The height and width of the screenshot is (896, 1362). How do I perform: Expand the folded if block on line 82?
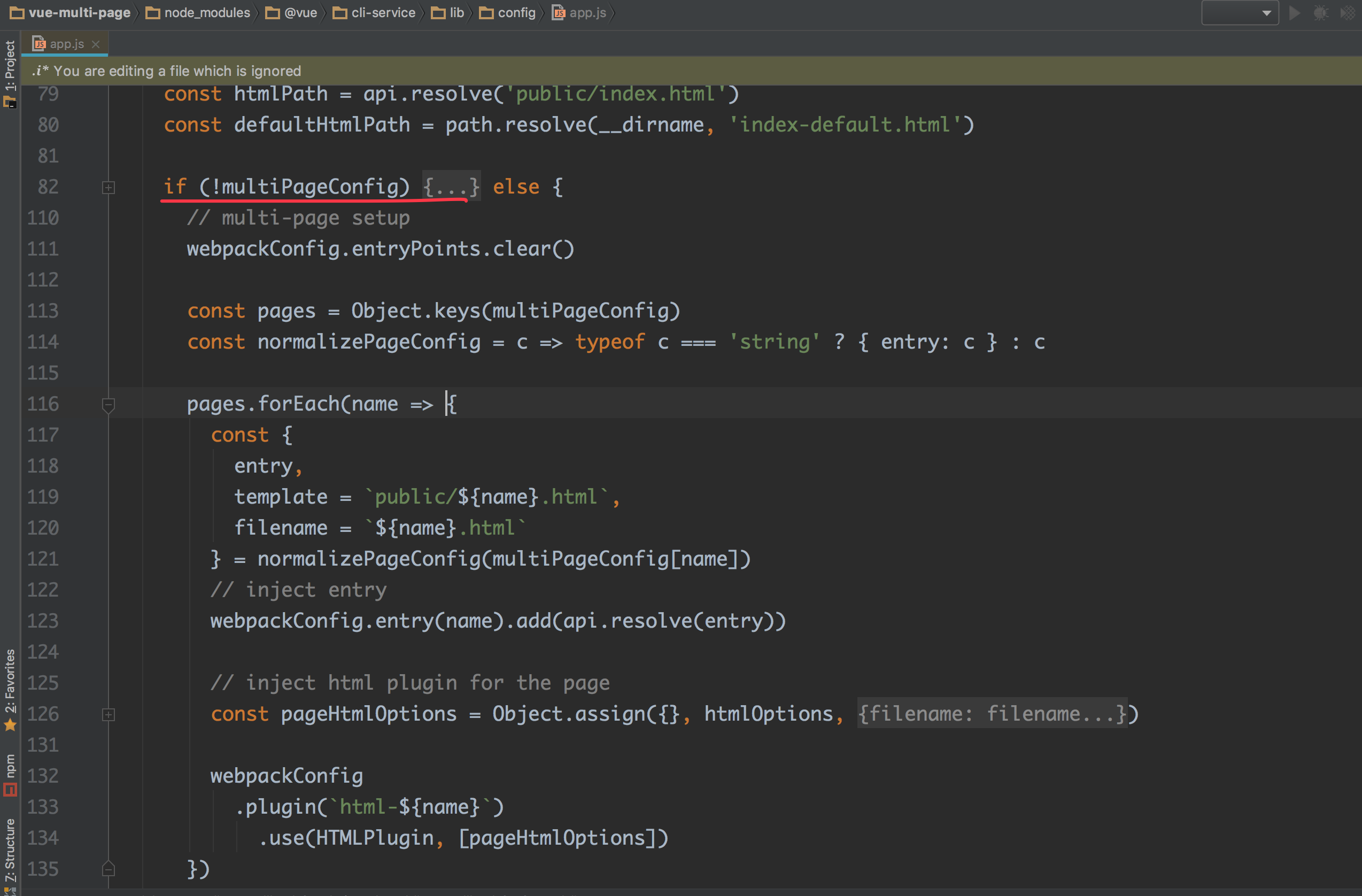108,187
